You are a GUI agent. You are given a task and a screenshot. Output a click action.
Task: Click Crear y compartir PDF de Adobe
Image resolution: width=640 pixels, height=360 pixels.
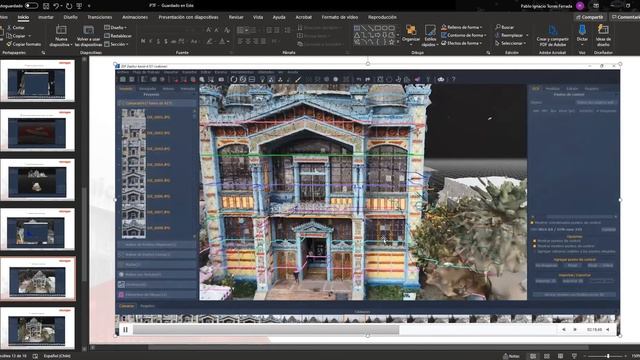[x=553, y=35]
